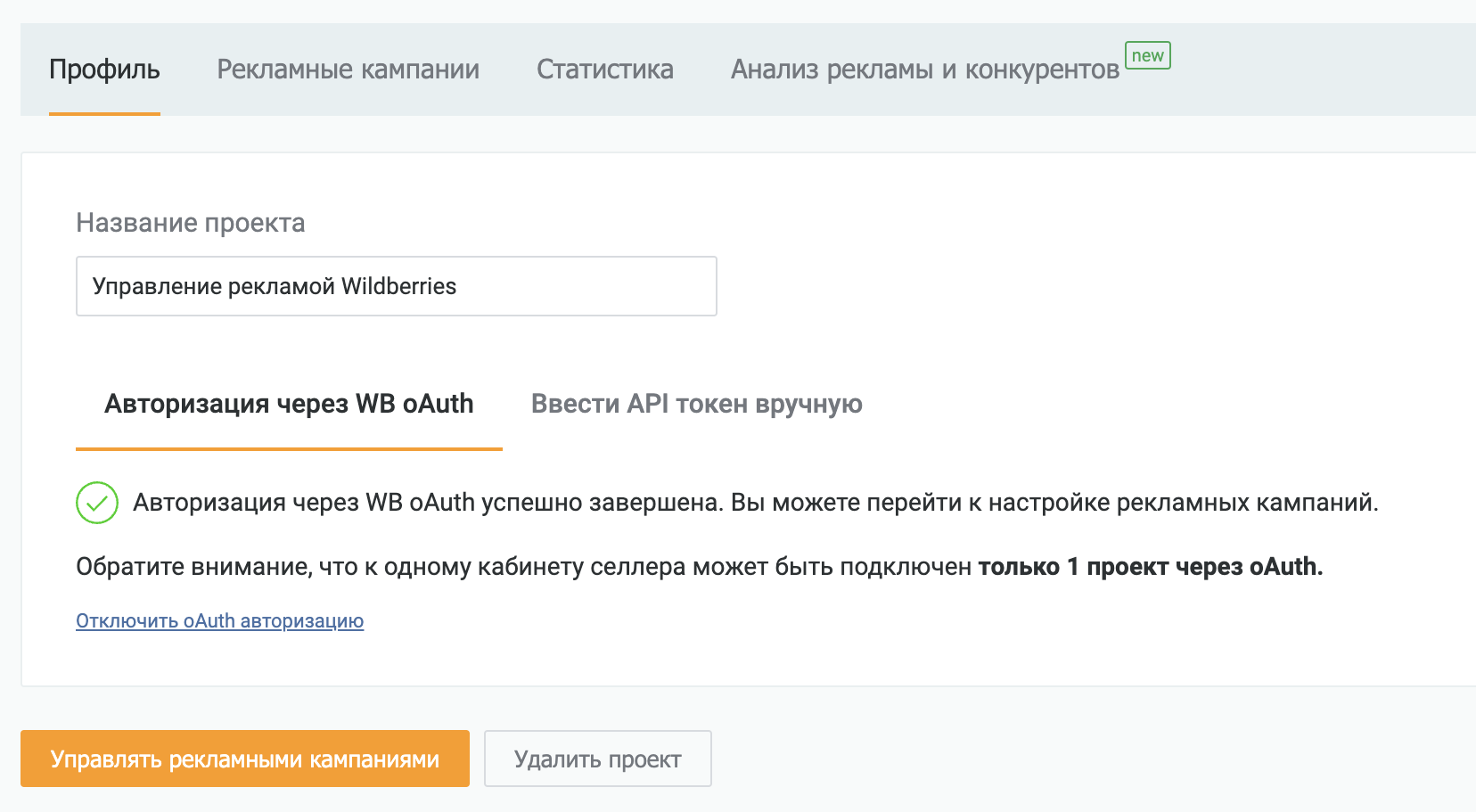This screenshot has height=812, width=1476.
Task: Open the Статистика tab
Action: pyautogui.click(x=605, y=70)
